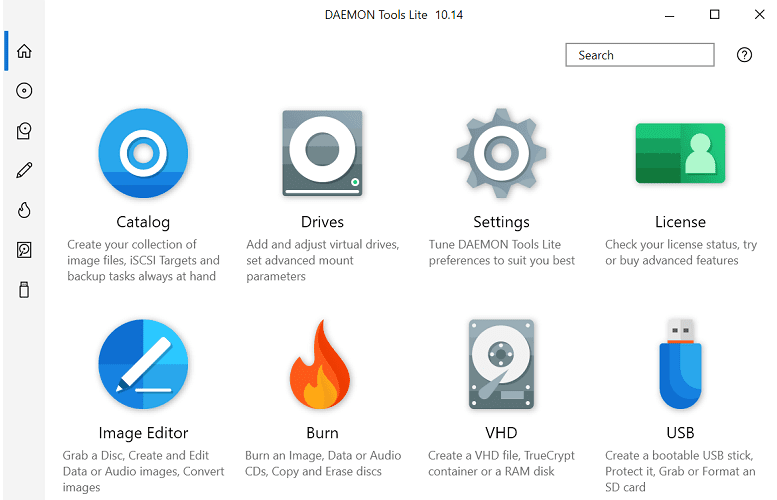Click 'Add and adjust virtual drives' description
The width and height of the screenshot is (777, 500).
[x=323, y=260]
